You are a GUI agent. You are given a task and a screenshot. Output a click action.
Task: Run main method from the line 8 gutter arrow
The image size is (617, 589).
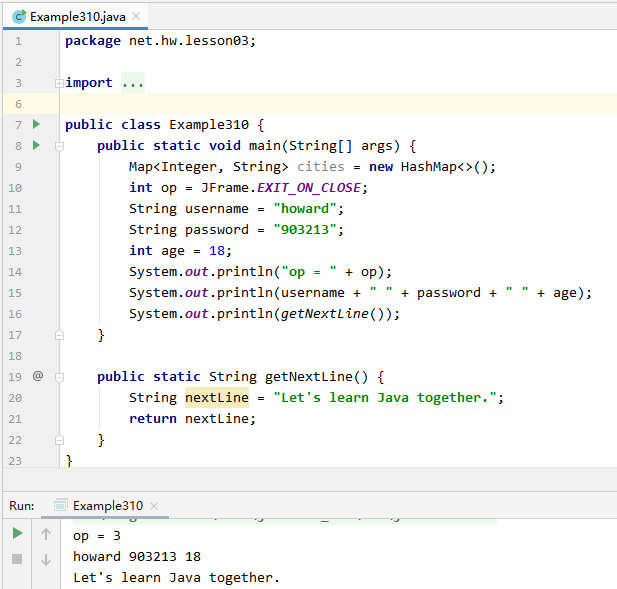[x=36, y=145]
